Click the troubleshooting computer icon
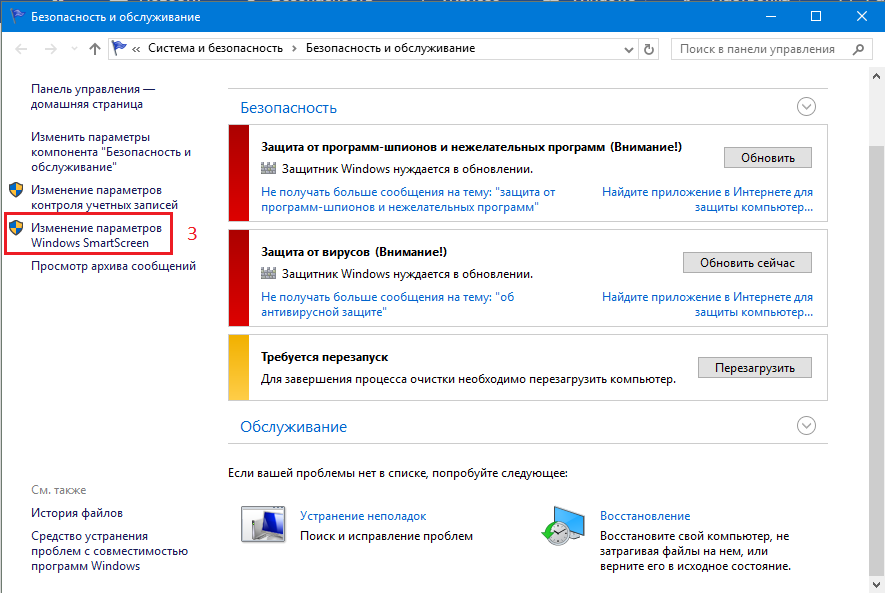This screenshot has width=885, height=593. click(263, 524)
